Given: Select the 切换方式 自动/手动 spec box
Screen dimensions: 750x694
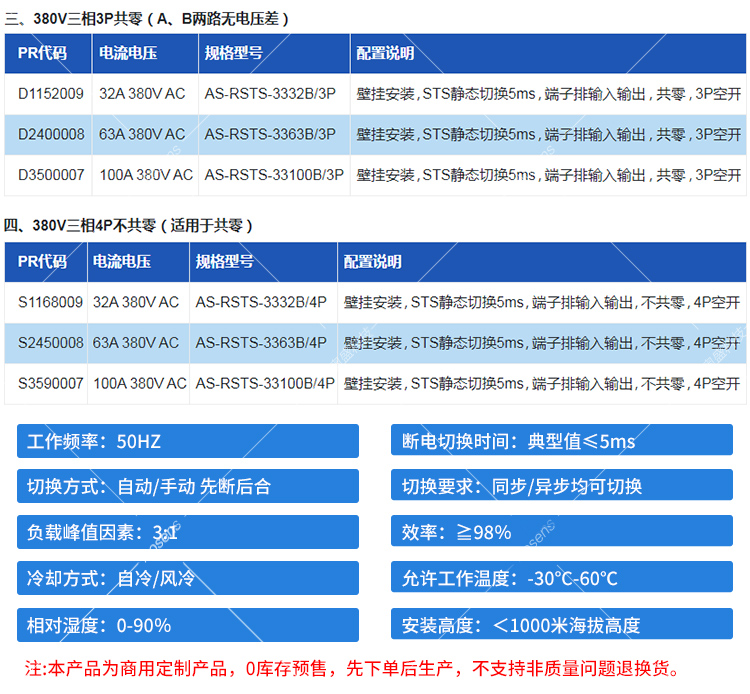Looking at the screenshot, I should [188, 487].
